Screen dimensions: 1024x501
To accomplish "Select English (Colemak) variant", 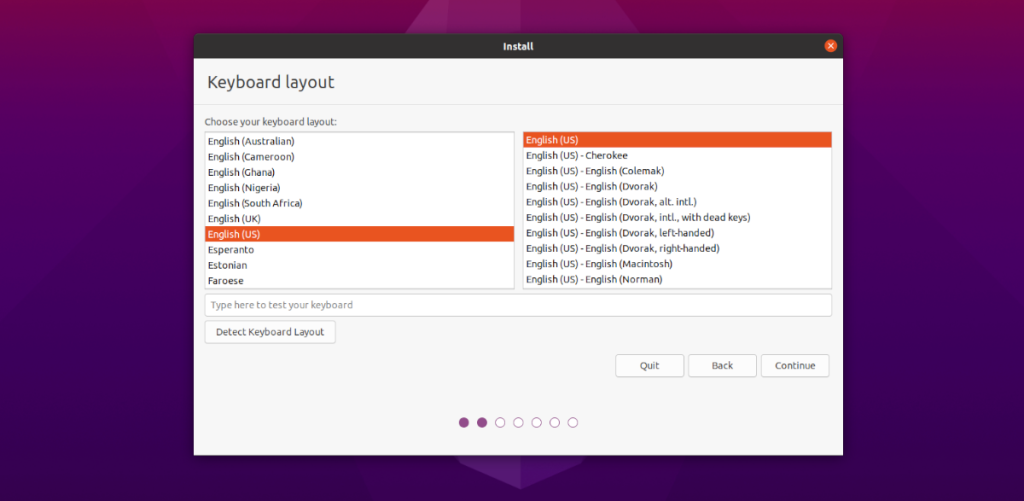I will (x=677, y=171).
